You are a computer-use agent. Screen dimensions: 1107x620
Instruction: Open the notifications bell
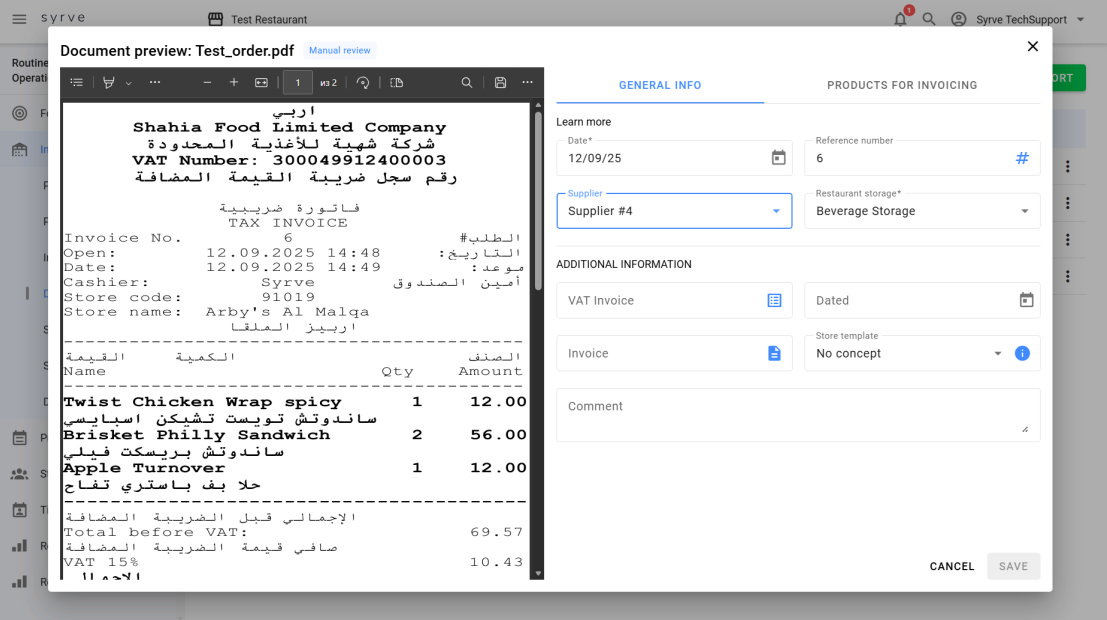[x=900, y=19]
